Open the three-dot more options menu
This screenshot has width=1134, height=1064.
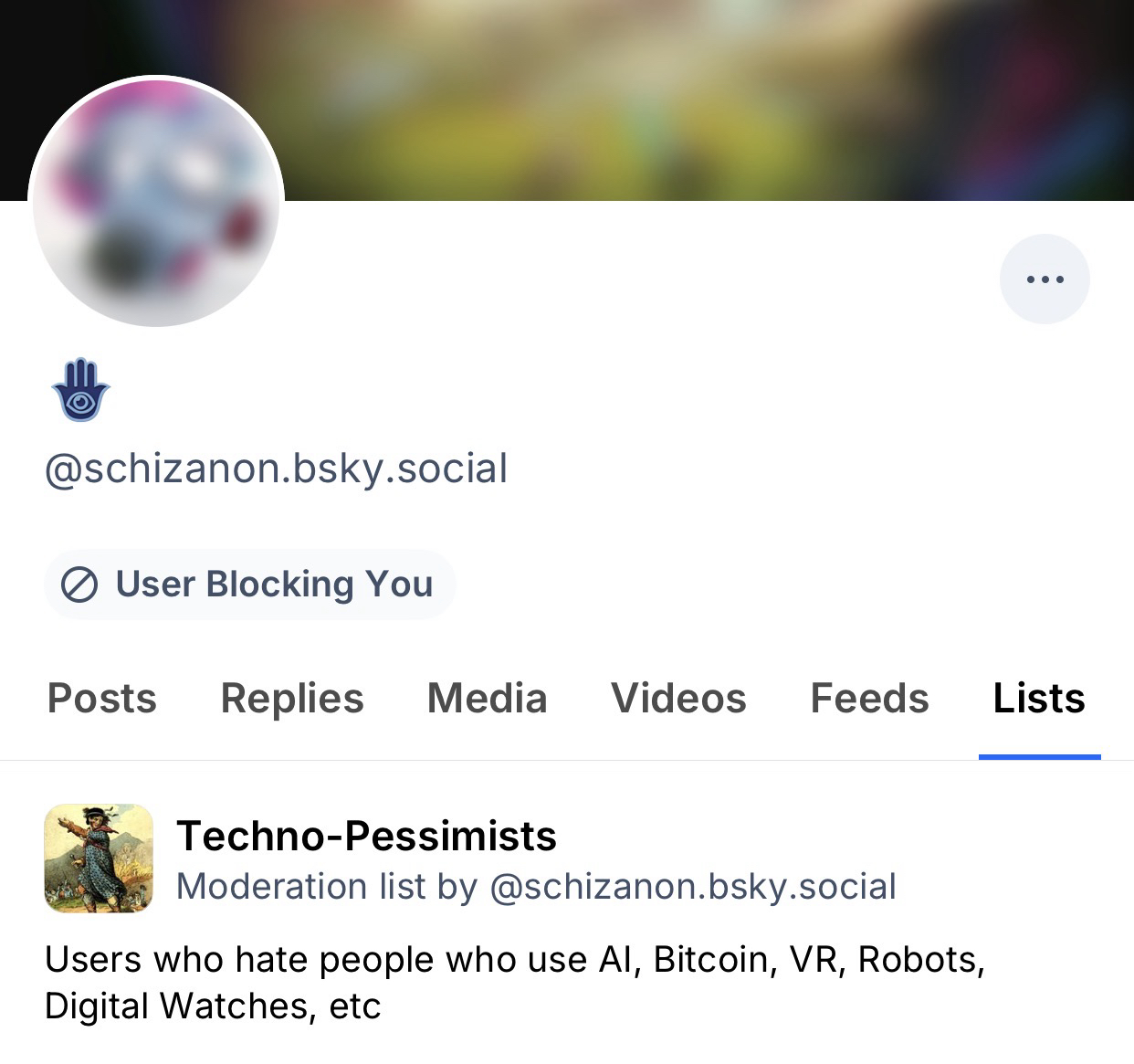(1045, 279)
